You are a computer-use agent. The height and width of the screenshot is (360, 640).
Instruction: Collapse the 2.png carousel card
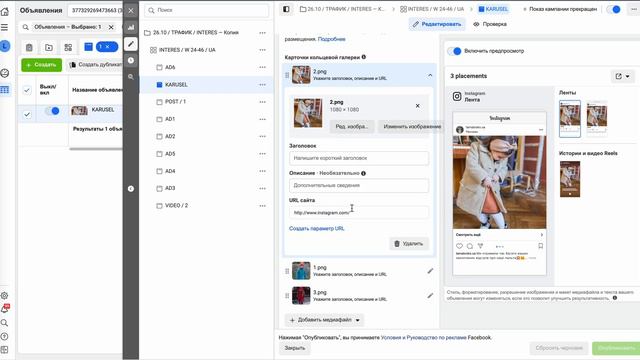pos(430,75)
